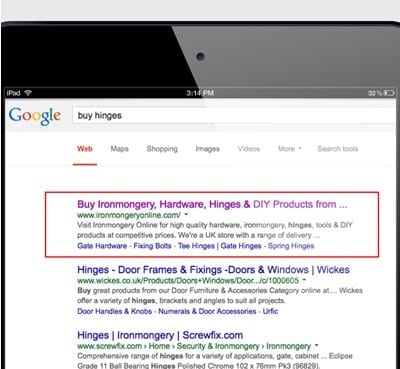Open the Gate Hinges sitelink

[241, 246]
